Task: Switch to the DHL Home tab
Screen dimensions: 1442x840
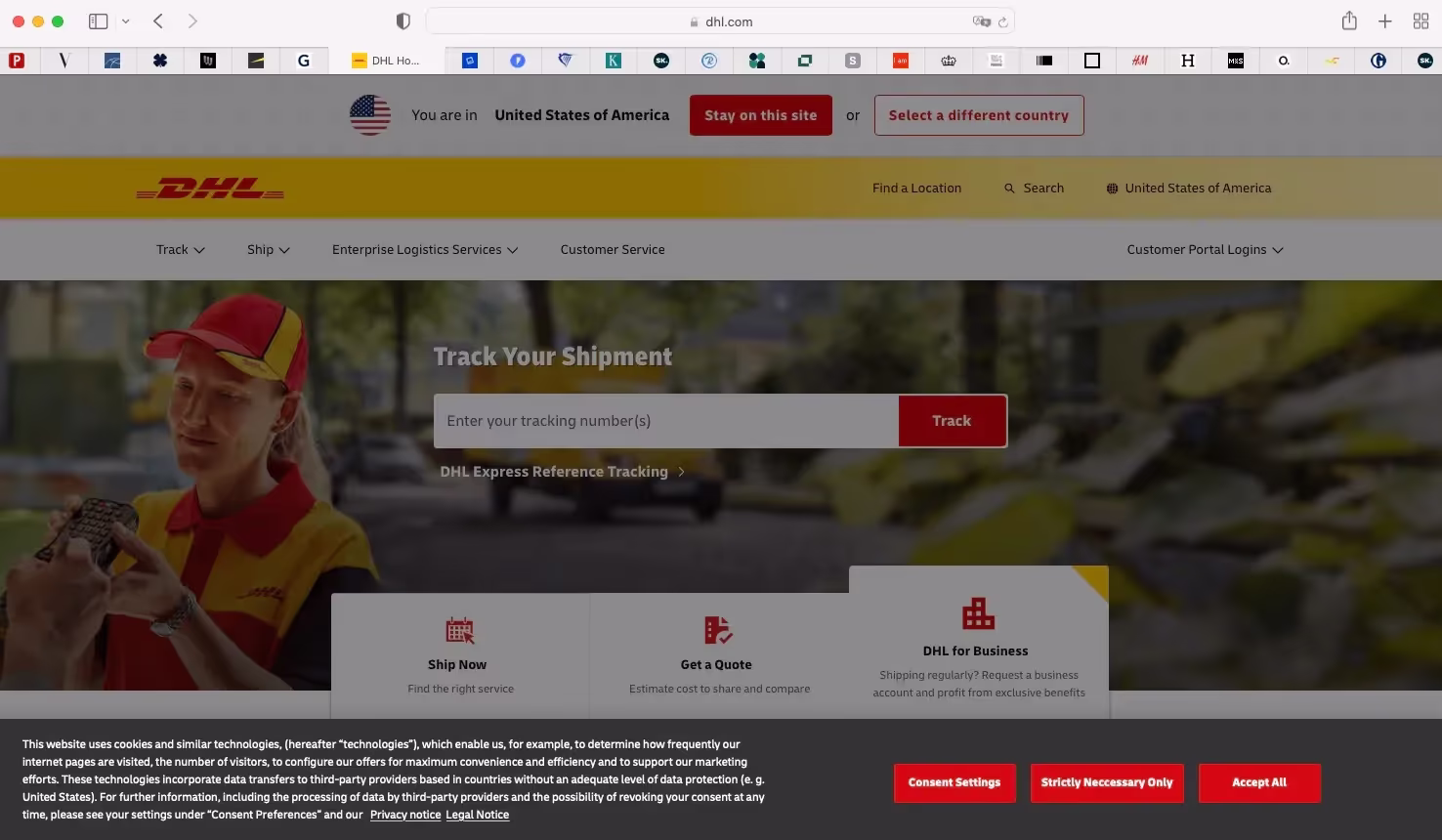Action: (x=386, y=61)
